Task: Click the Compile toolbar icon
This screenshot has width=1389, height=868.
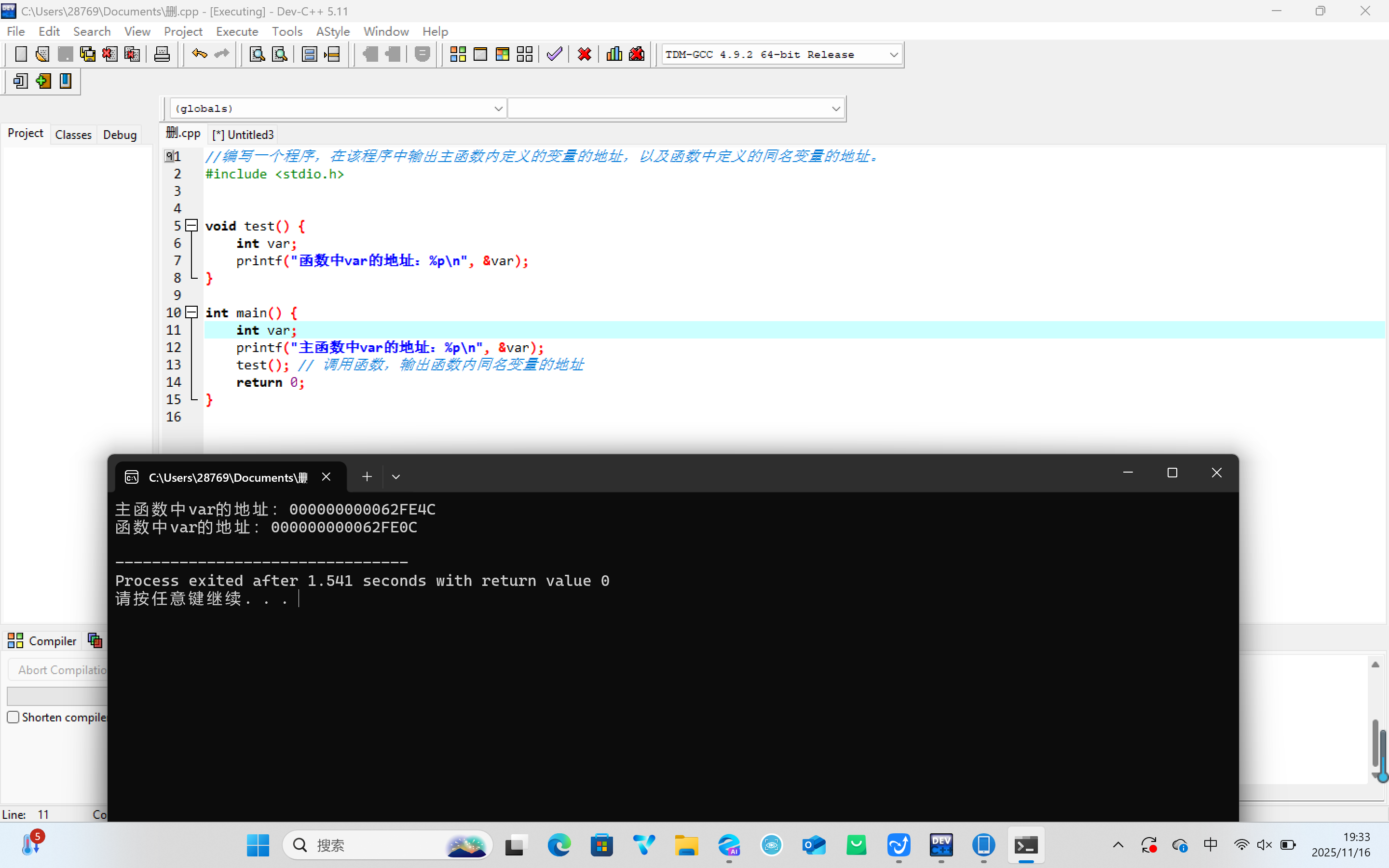Action: click(x=457, y=54)
